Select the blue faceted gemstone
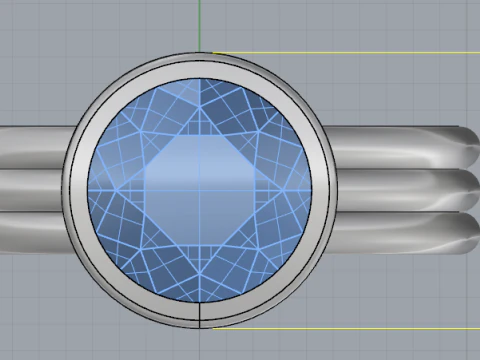Screen dimensions: 480x360 pyautogui.click(x=200, y=190)
